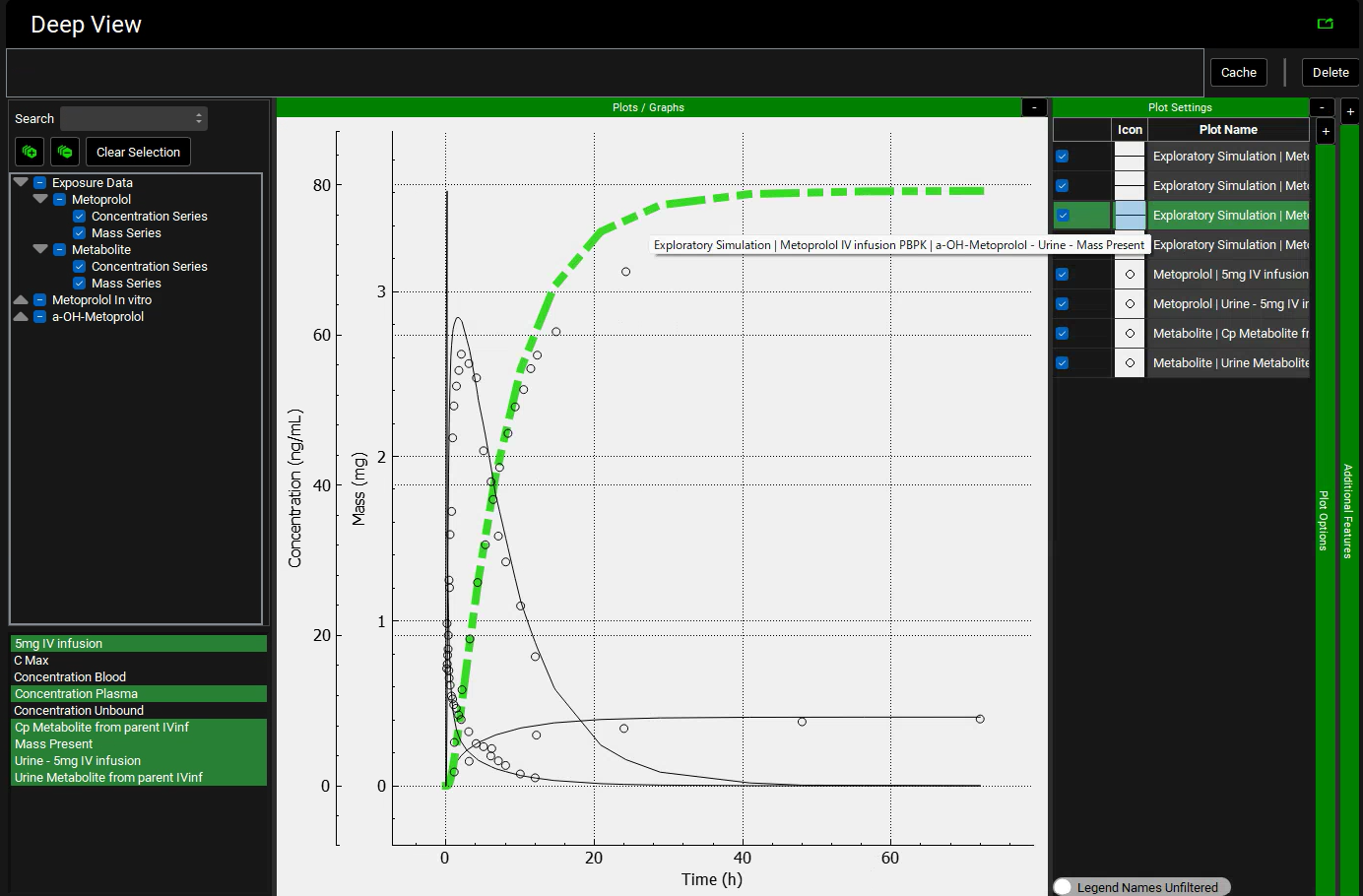Collapse the Exposure Data tree node

tap(21, 182)
